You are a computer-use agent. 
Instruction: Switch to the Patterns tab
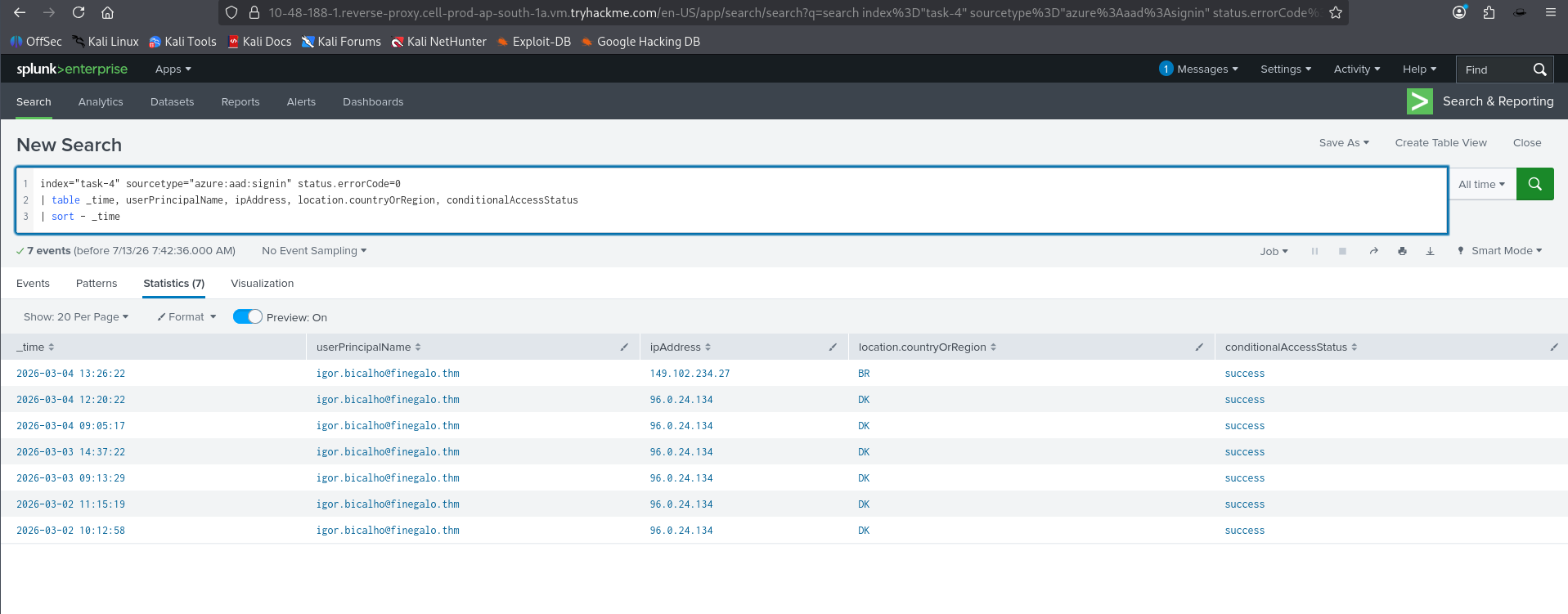[x=97, y=284]
